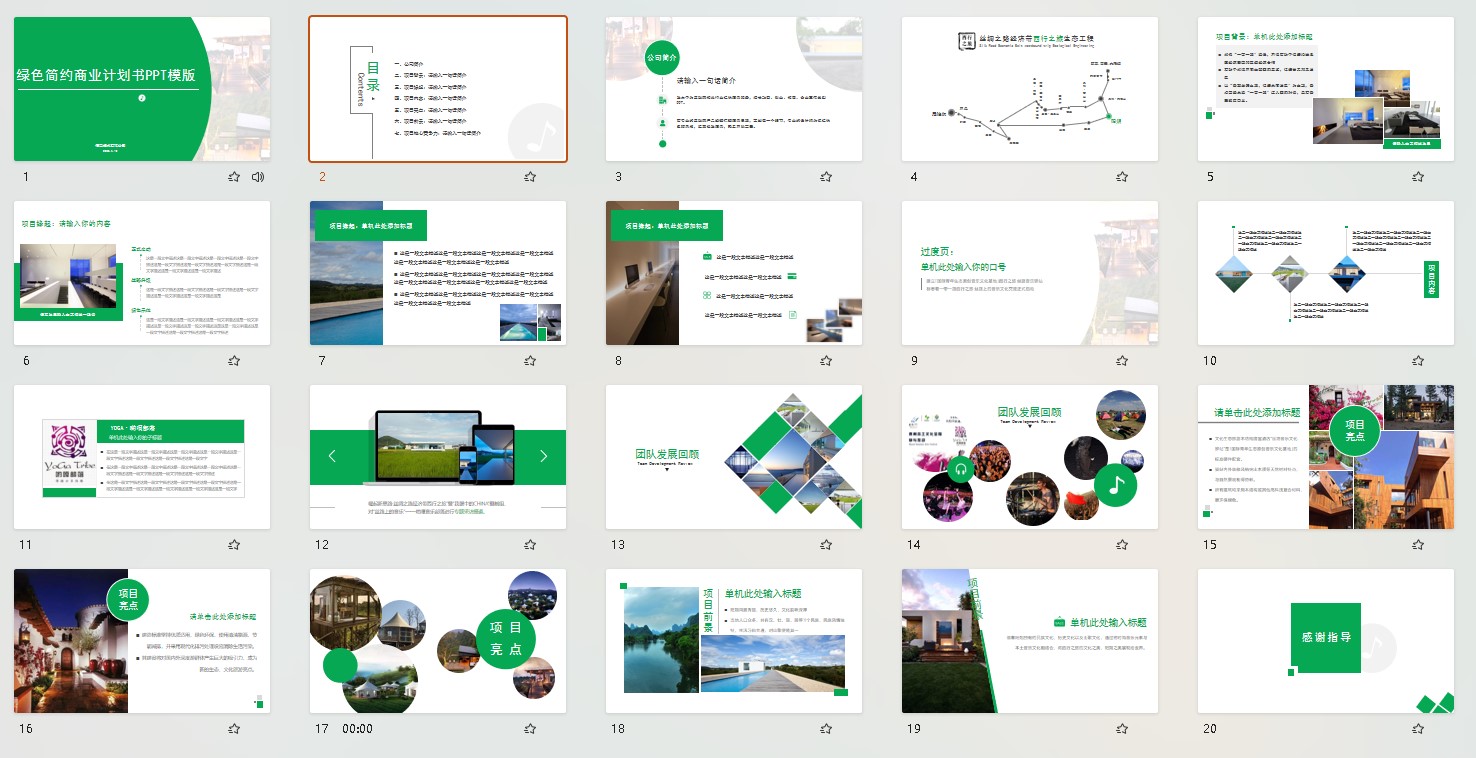Click the star icon beneath slide 5
This screenshot has height=758, width=1476.
(1418, 177)
